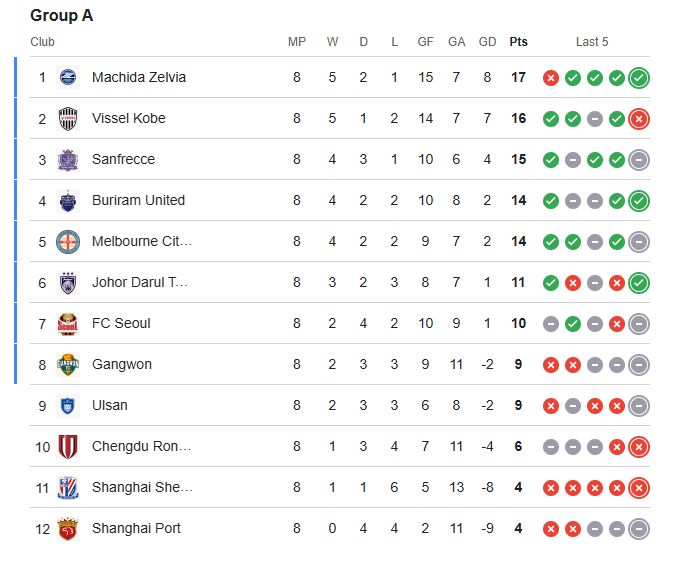
Task: Click the Last 5 column header
Action: click(x=592, y=42)
